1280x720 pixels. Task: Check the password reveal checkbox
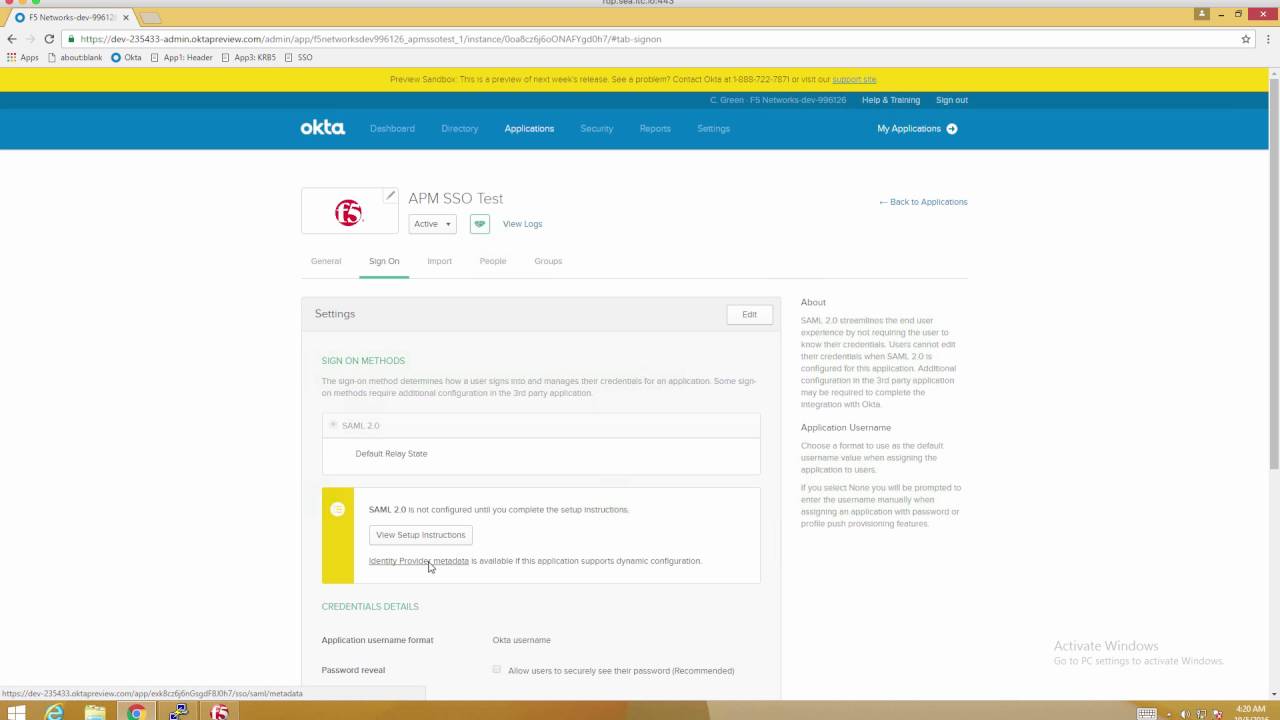point(497,669)
